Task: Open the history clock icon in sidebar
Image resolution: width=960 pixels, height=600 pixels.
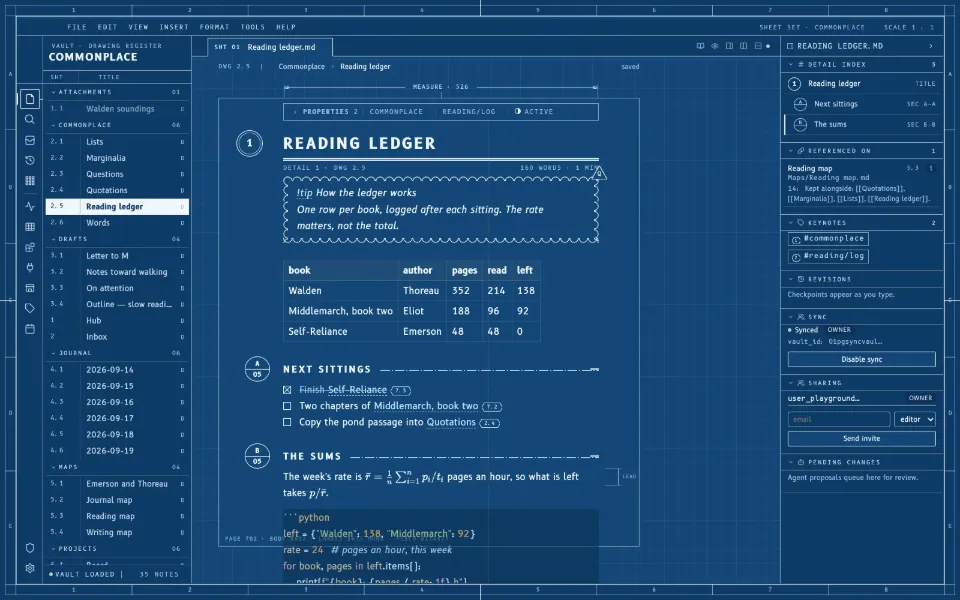Action: pyautogui.click(x=29, y=160)
